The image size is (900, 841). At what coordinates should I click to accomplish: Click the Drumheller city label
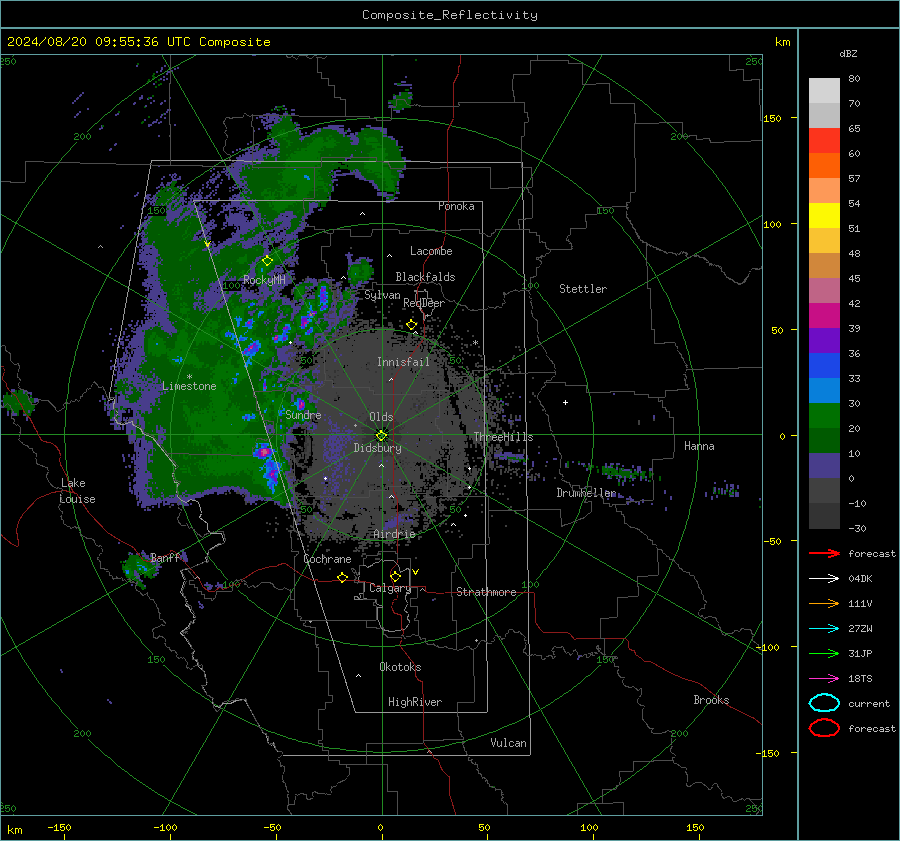(586, 493)
